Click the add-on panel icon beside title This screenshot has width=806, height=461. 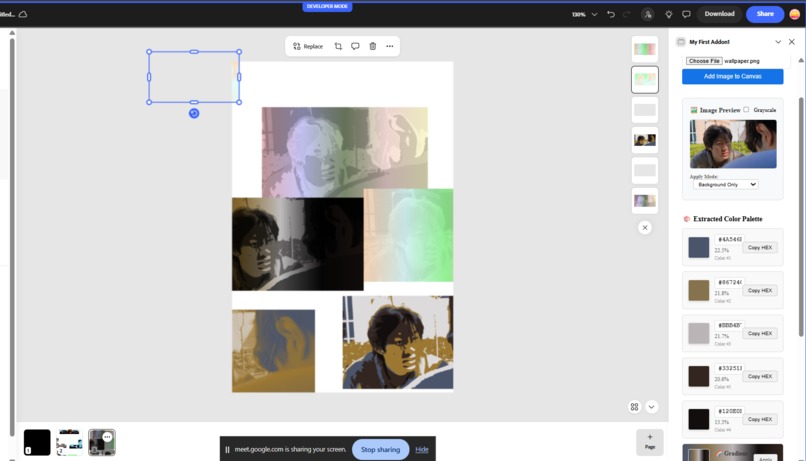(681, 42)
